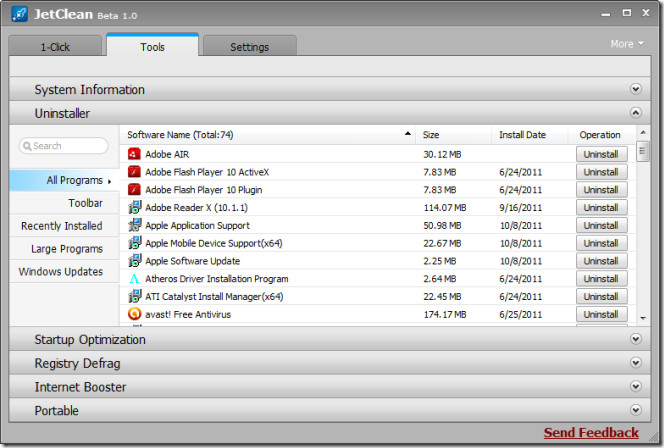Image resolution: width=664 pixels, height=448 pixels.
Task: Show Large Programs category
Action: [x=64, y=249]
